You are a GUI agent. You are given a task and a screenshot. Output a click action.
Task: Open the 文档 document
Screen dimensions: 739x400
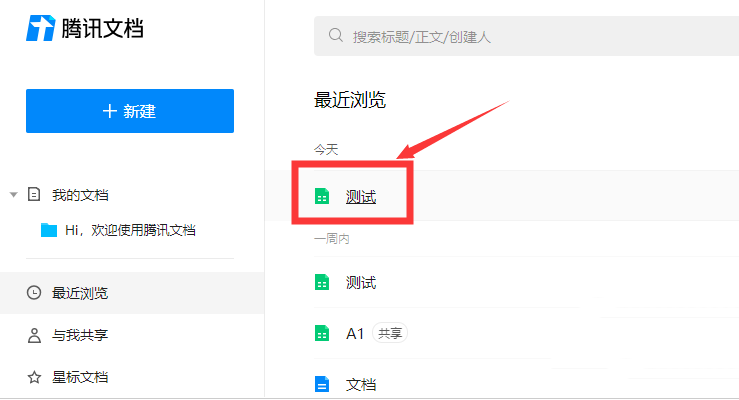(x=361, y=384)
